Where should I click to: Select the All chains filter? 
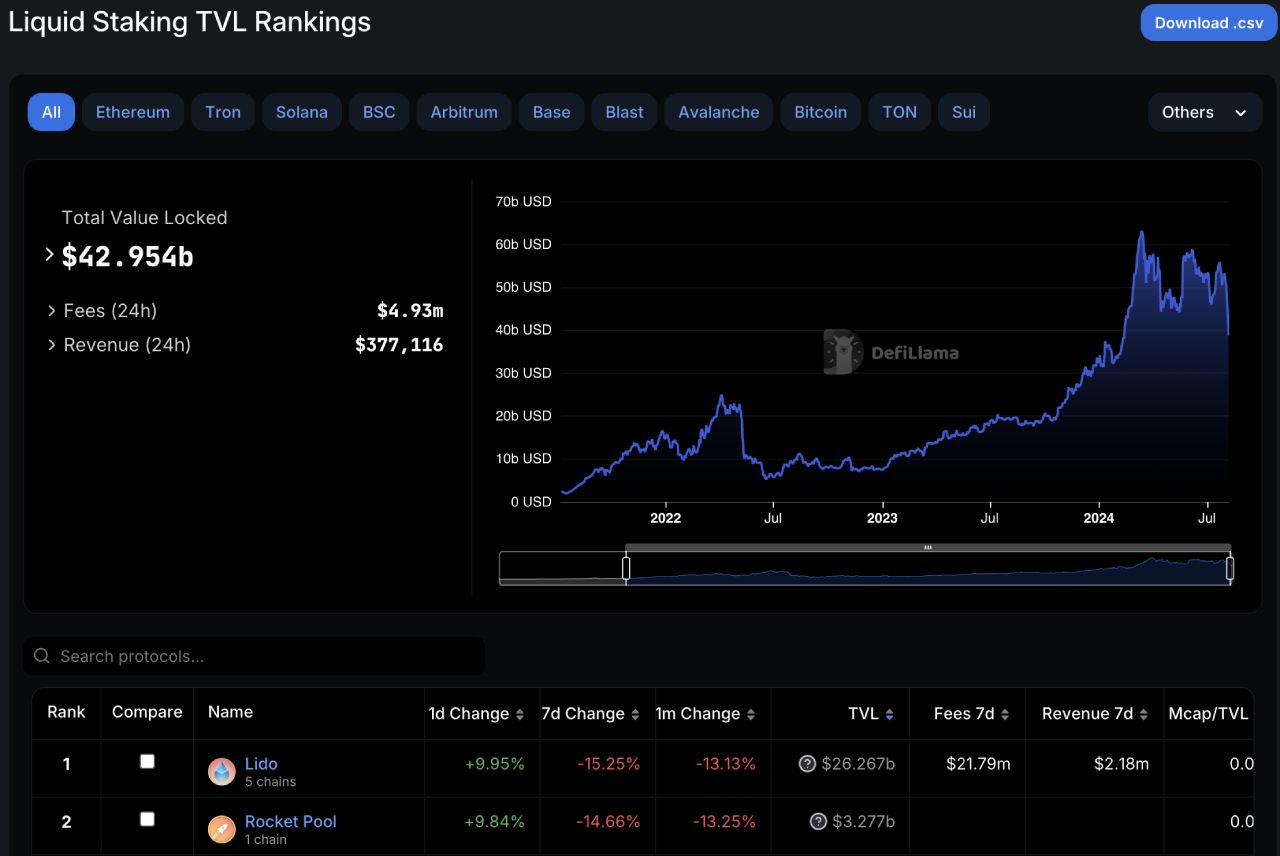tap(51, 112)
